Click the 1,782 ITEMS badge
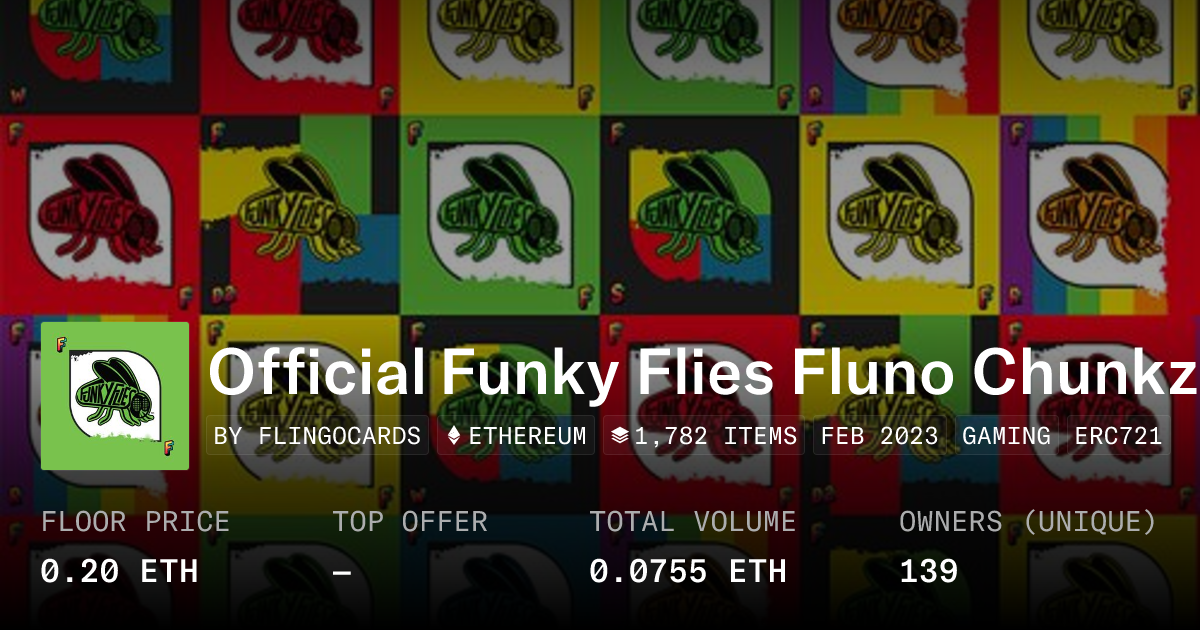Image resolution: width=1200 pixels, height=630 pixels. tap(703, 436)
